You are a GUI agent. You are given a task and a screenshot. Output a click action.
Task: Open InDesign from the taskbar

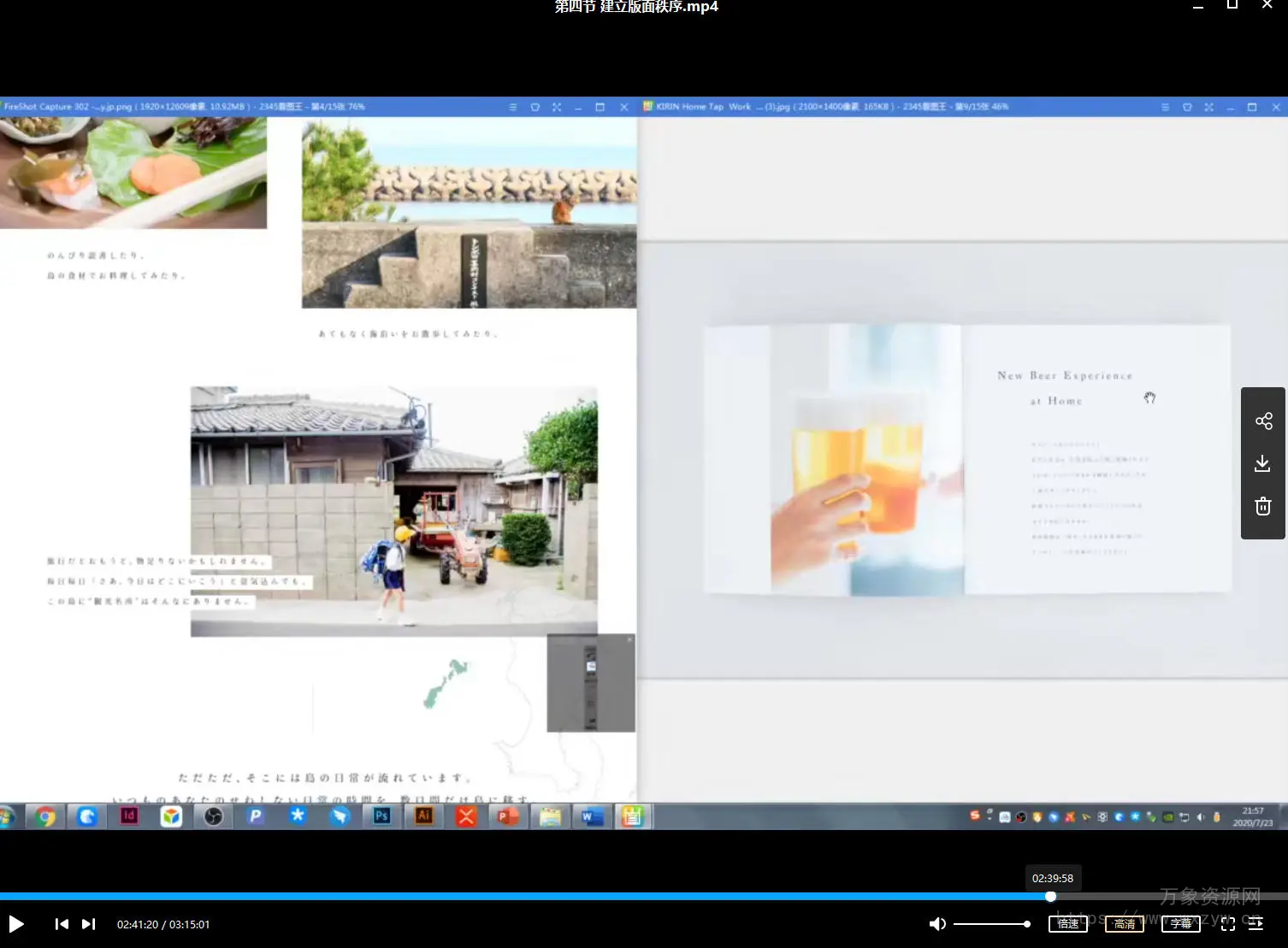point(129,816)
